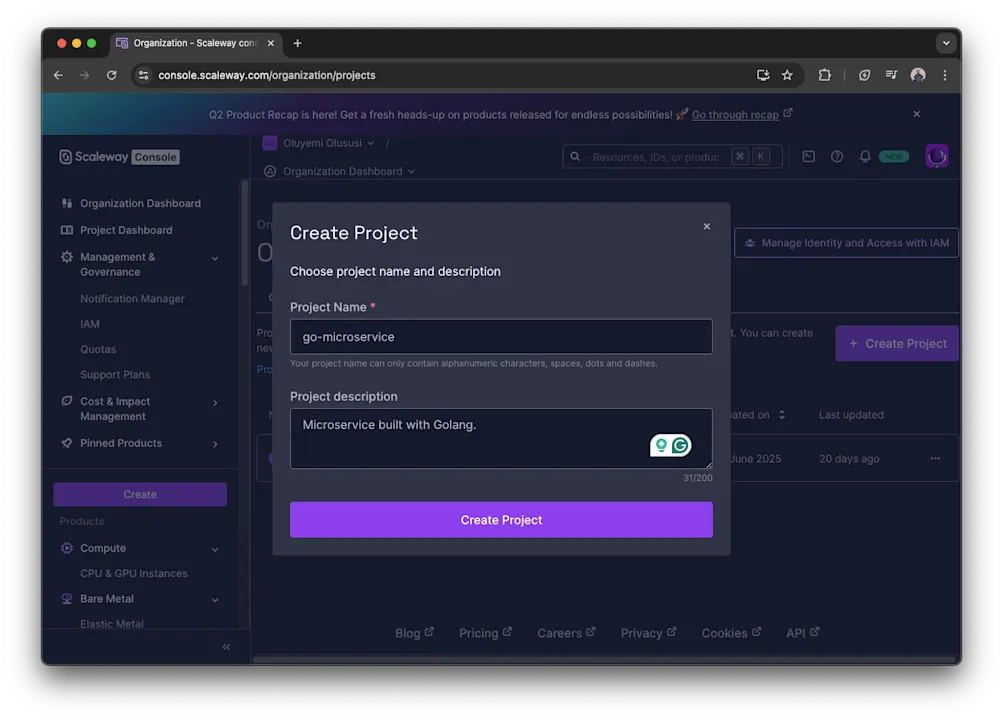Open the notifications bell with NEW badge

[x=866, y=156]
